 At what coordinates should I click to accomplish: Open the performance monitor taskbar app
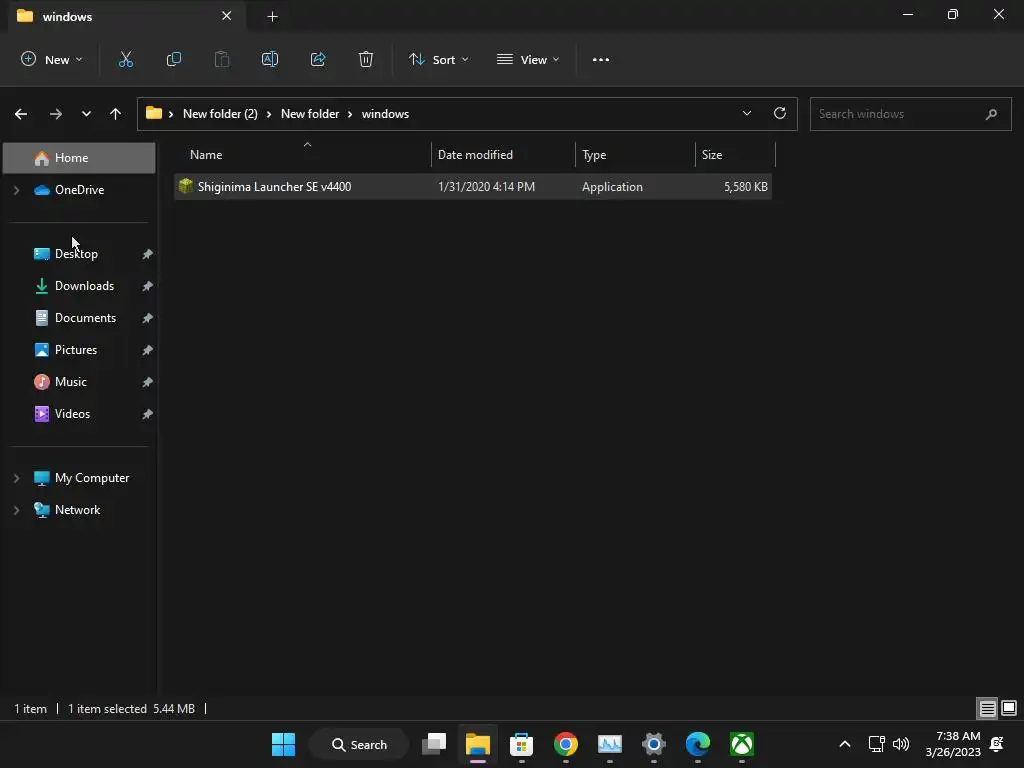[609, 744]
